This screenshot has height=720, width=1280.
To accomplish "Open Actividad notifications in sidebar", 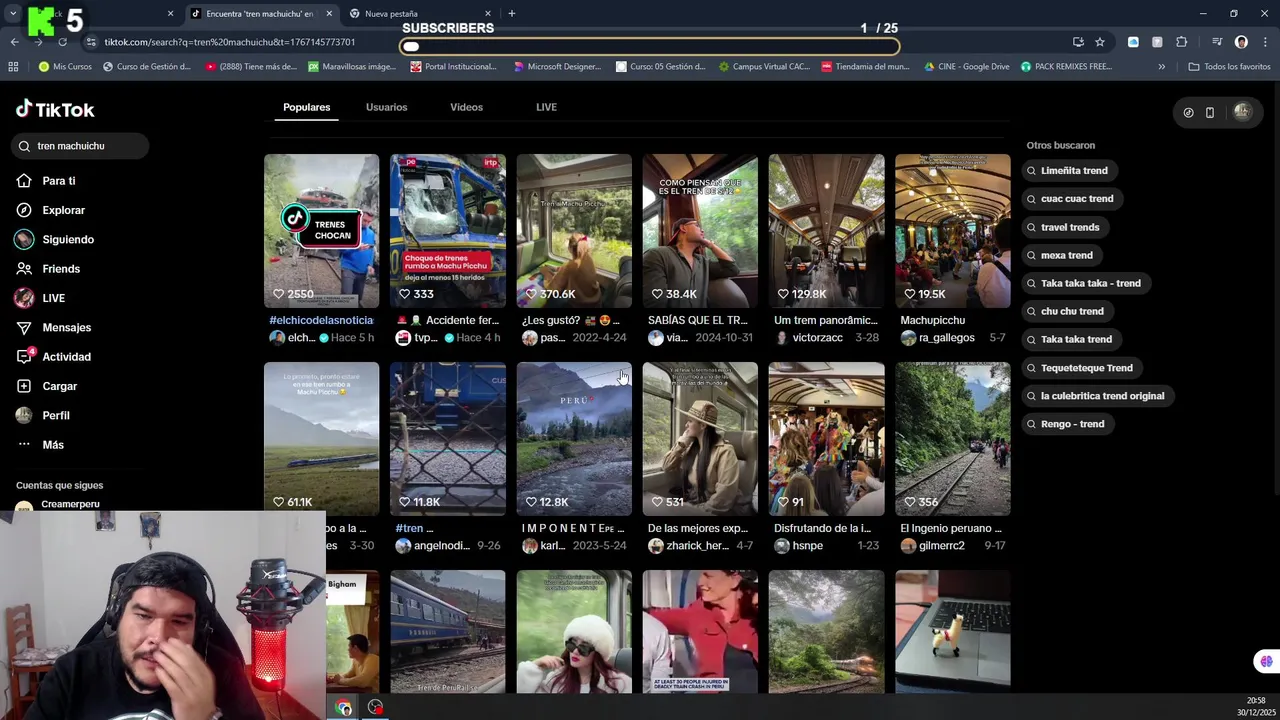I will (53, 357).
